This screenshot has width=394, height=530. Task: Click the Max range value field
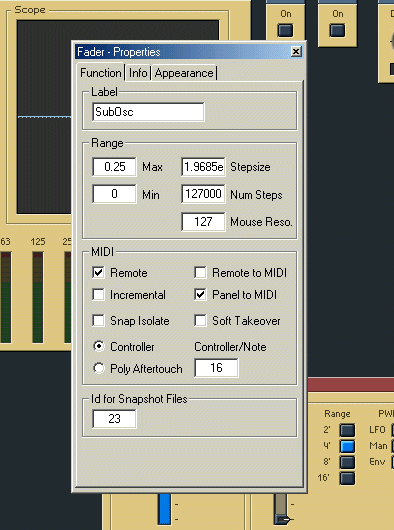point(114,167)
